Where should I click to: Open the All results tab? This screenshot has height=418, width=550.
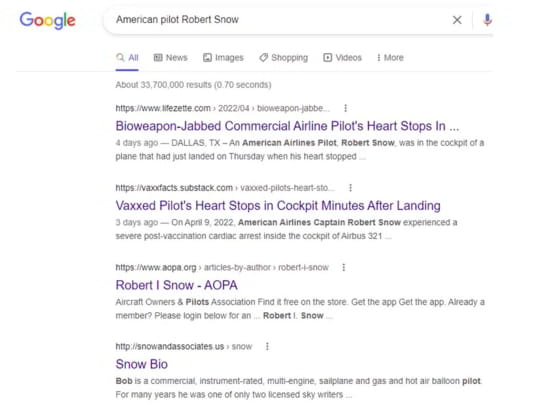point(127,58)
